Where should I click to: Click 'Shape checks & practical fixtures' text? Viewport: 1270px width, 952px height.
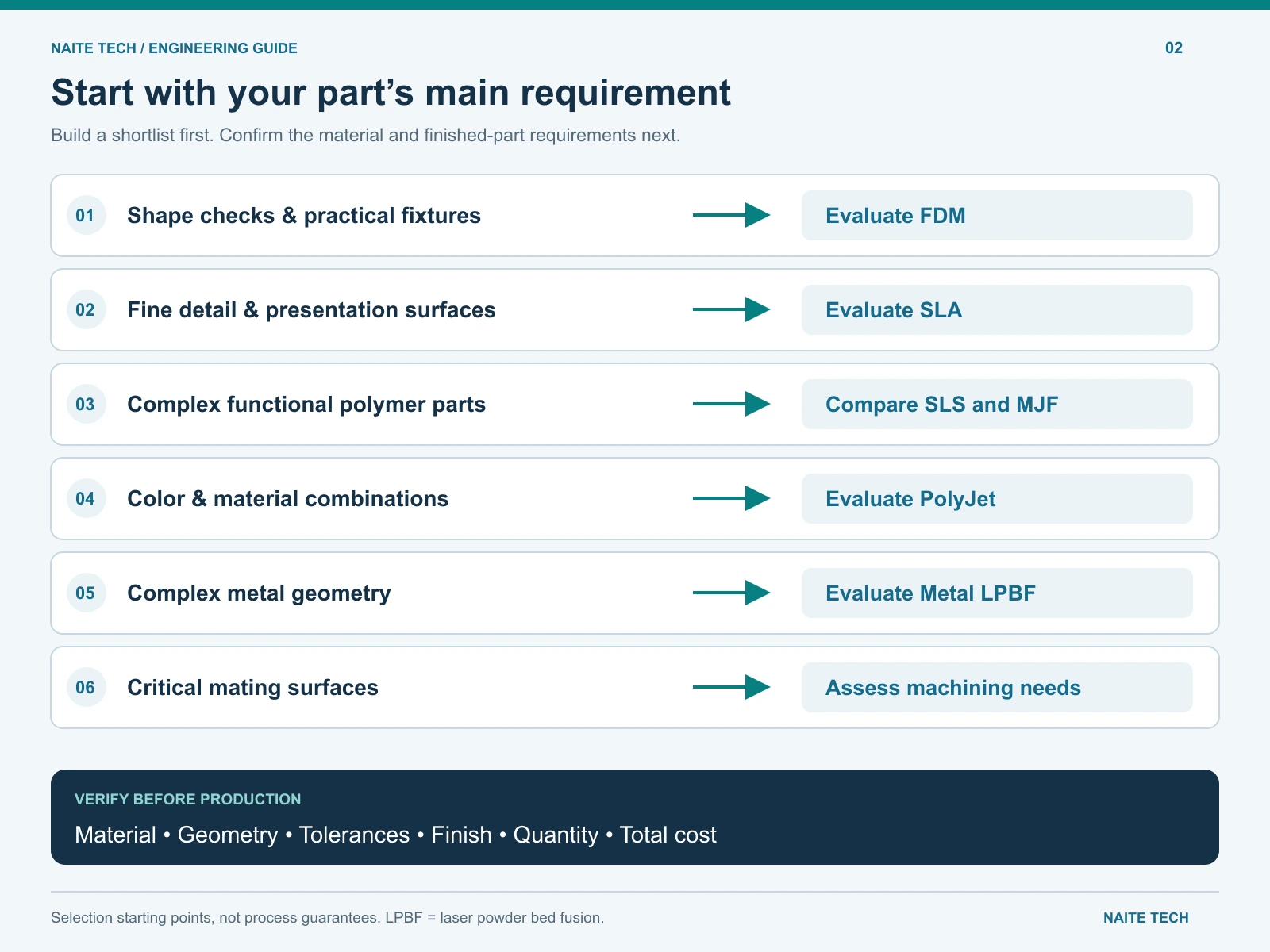[304, 216]
